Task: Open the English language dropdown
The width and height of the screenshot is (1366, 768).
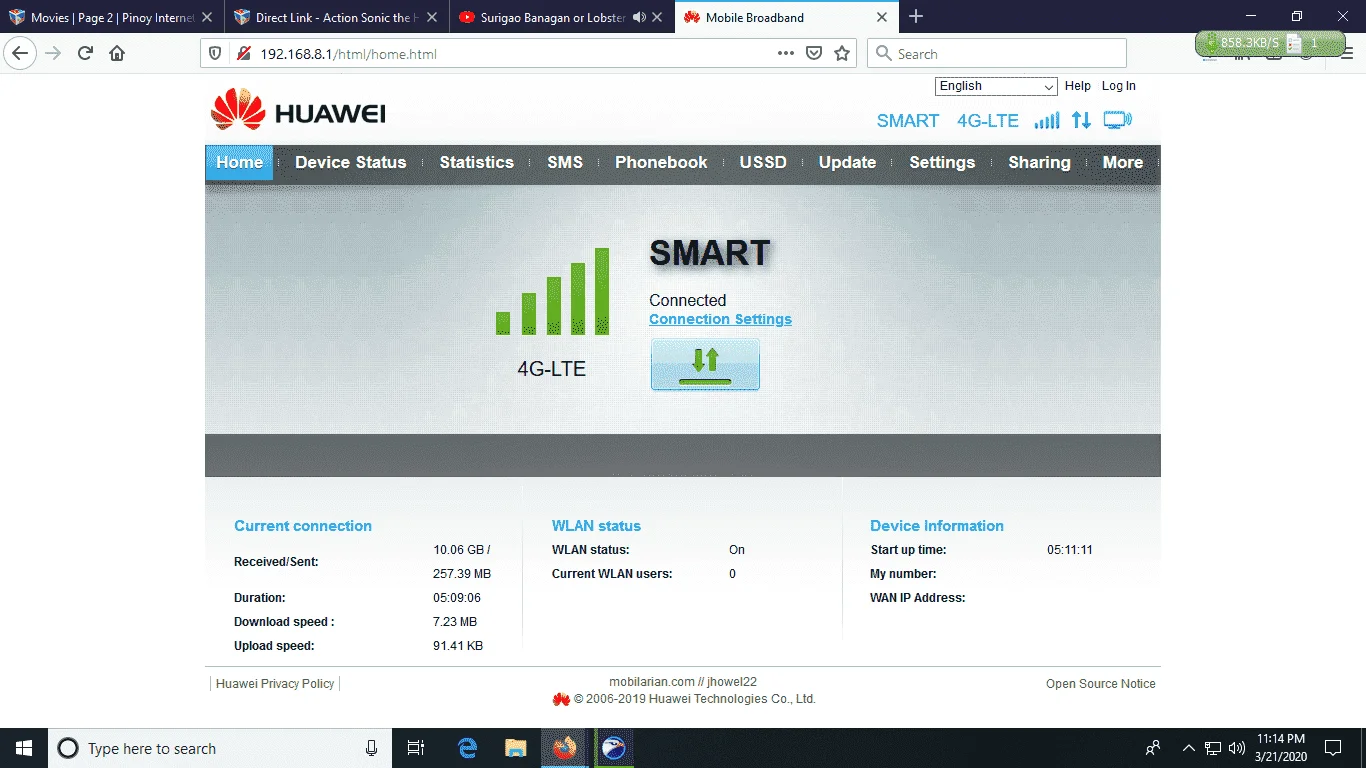Action: (x=996, y=86)
